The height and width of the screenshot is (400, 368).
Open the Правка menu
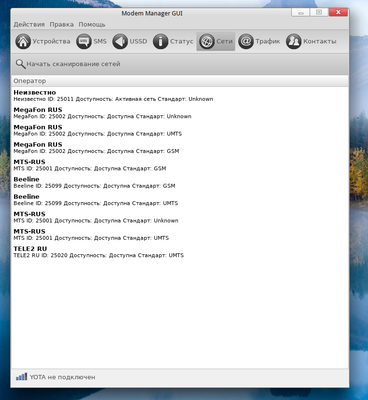[62, 25]
